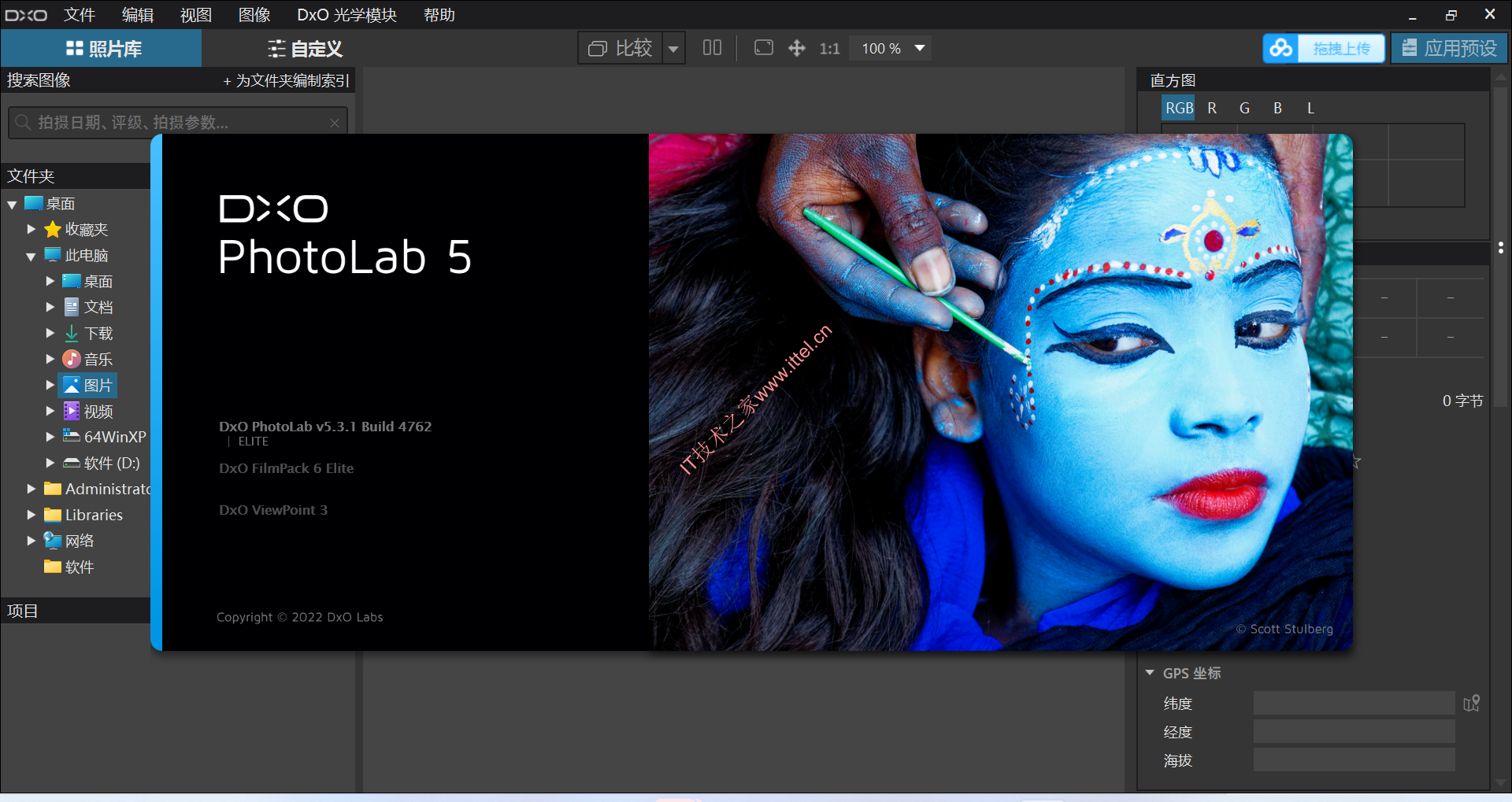Click the 收藏夹 star icon
This screenshot has width=1512, height=802.
click(x=53, y=229)
